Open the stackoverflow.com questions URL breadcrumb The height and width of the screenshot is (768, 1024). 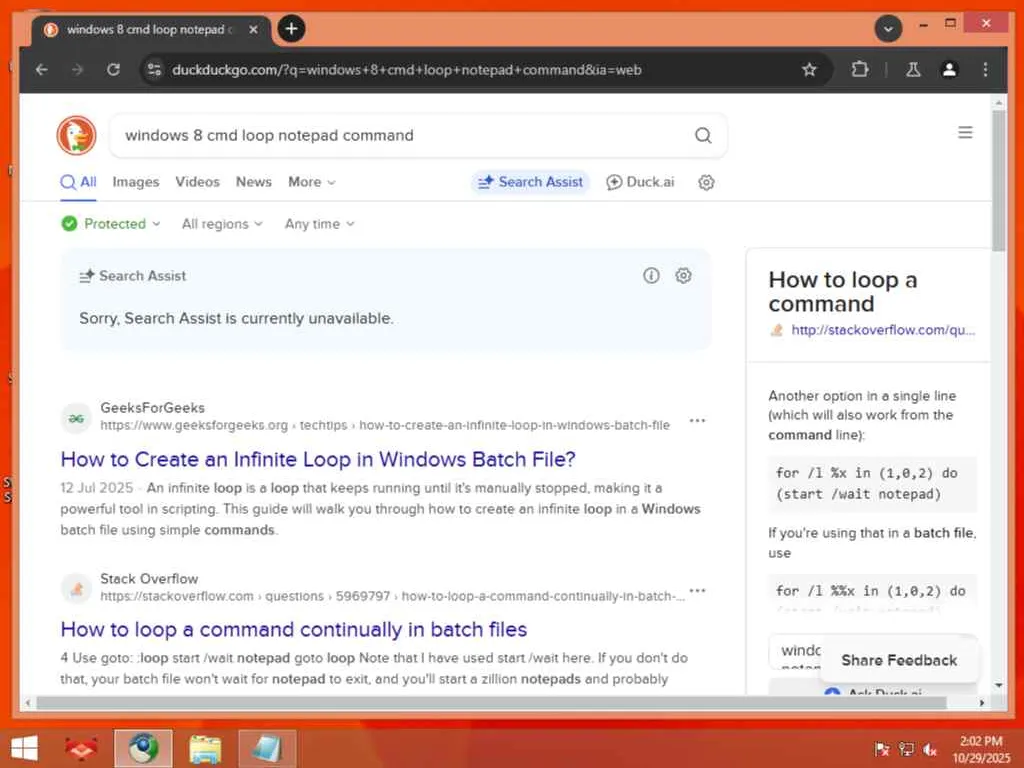(x=392, y=596)
